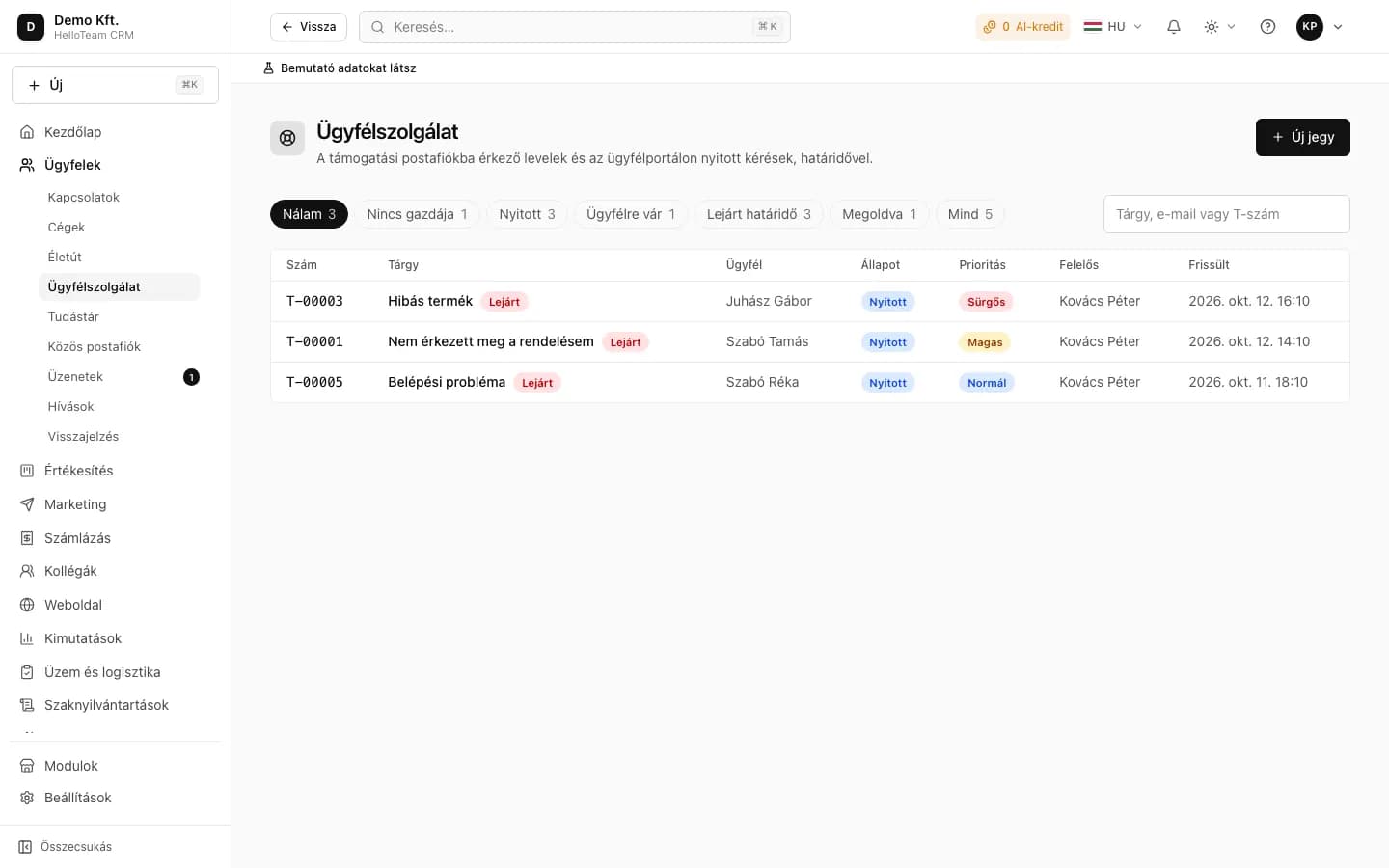Click the Kollégák people icon
1389x868 pixels.
(27, 571)
